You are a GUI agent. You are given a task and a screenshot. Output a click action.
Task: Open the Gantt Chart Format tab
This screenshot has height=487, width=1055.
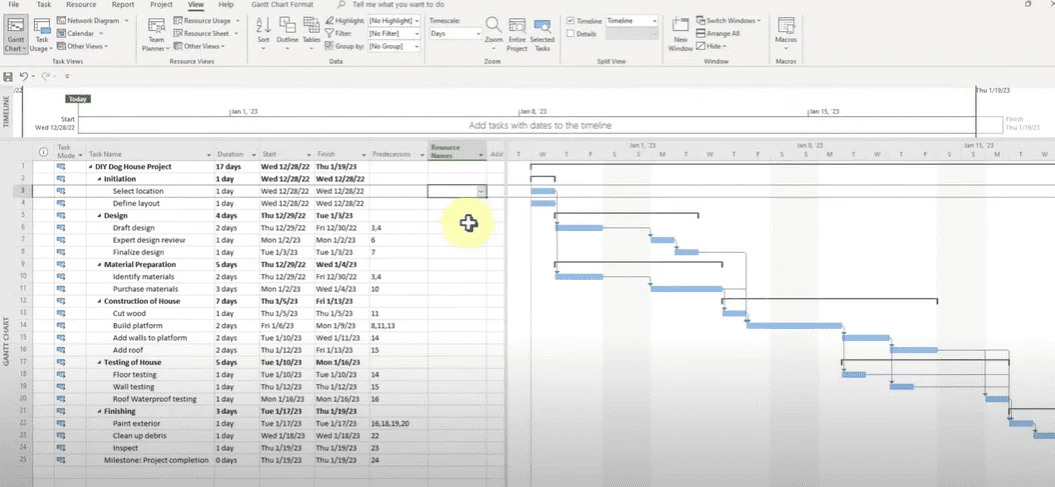pyautogui.click(x=282, y=4)
